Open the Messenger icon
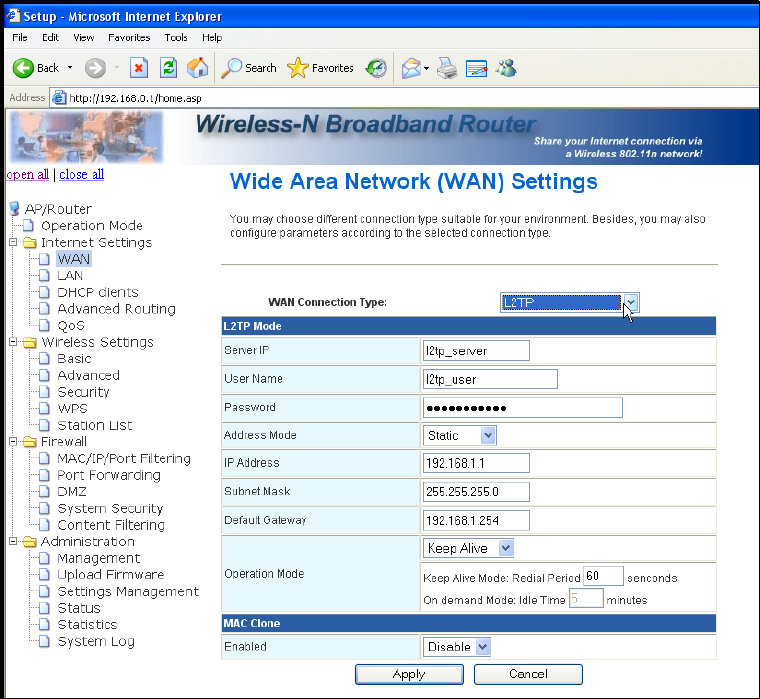 pyautogui.click(x=506, y=68)
